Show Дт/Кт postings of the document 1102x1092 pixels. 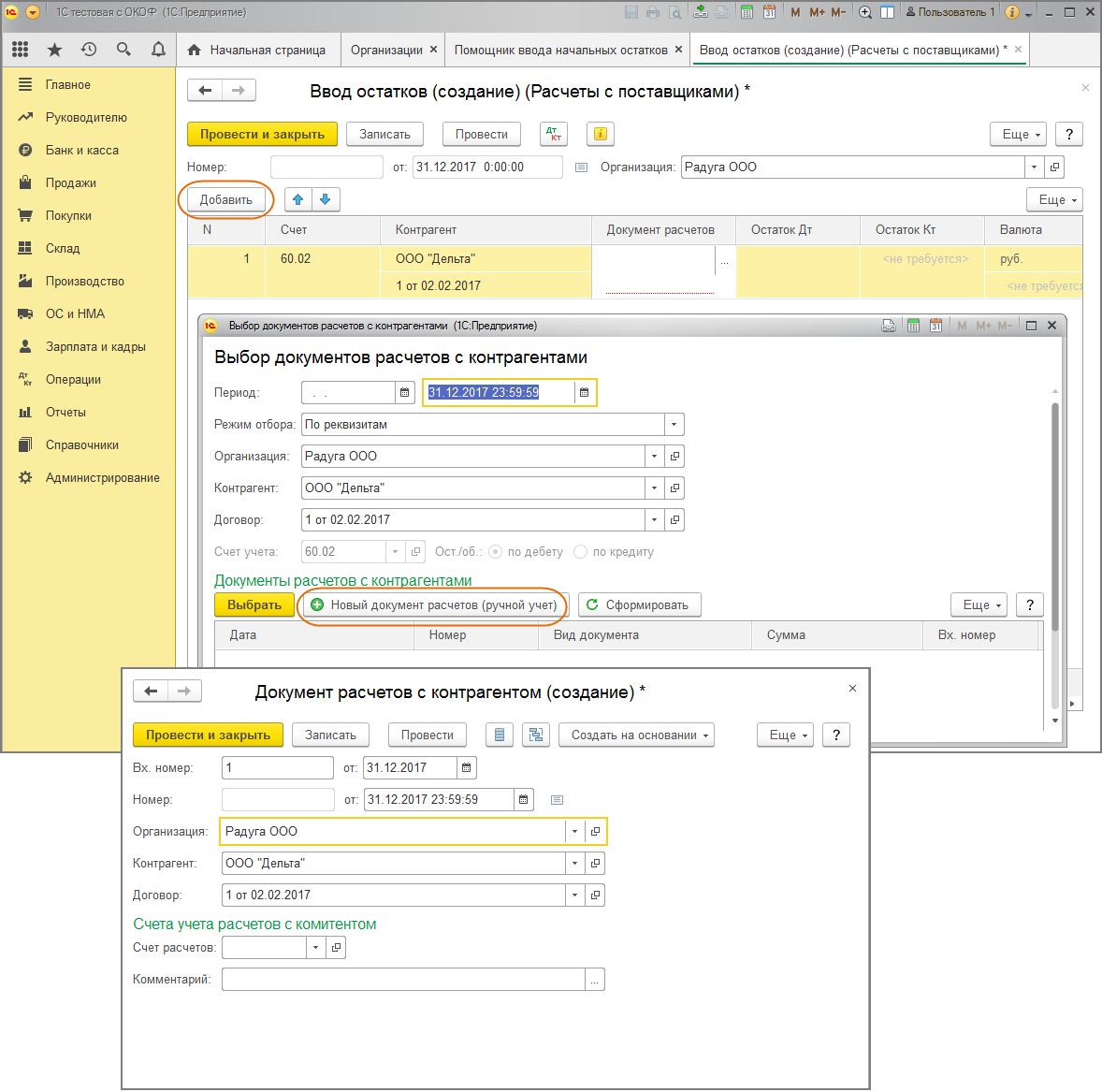coord(554,134)
